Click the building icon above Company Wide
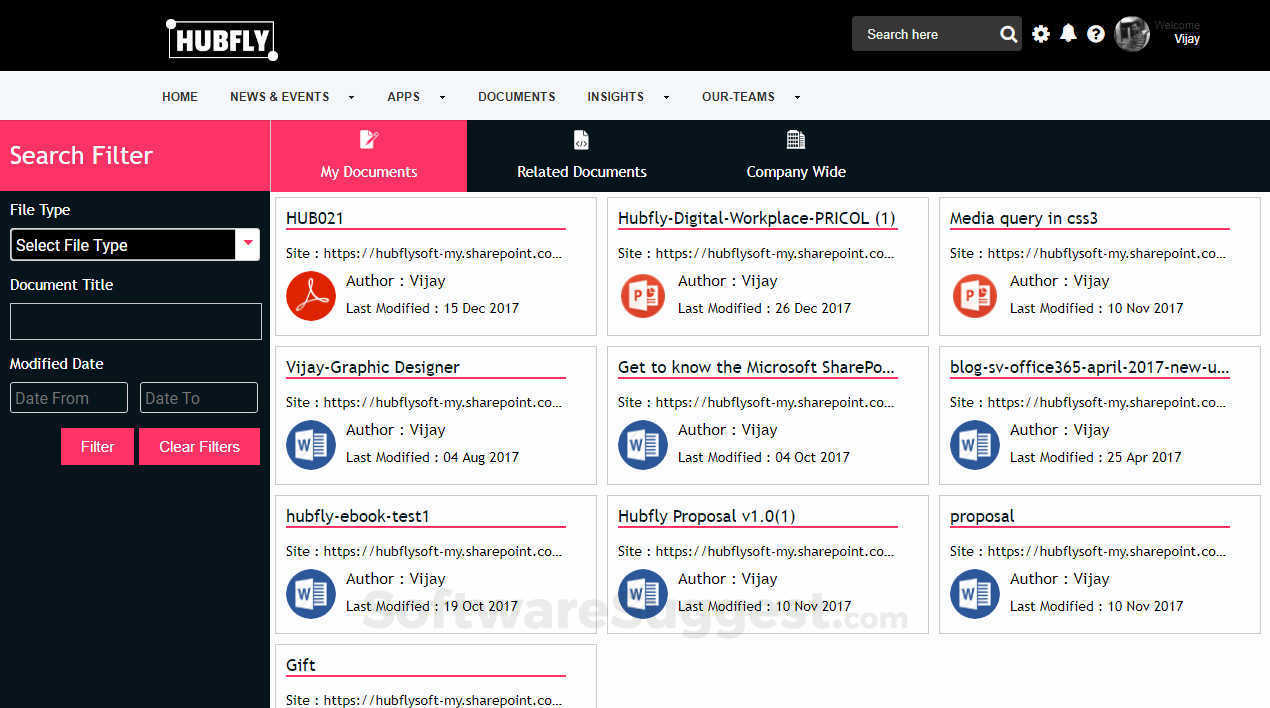The image size is (1270, 708). pyautogui.click(x=795, y=139)
